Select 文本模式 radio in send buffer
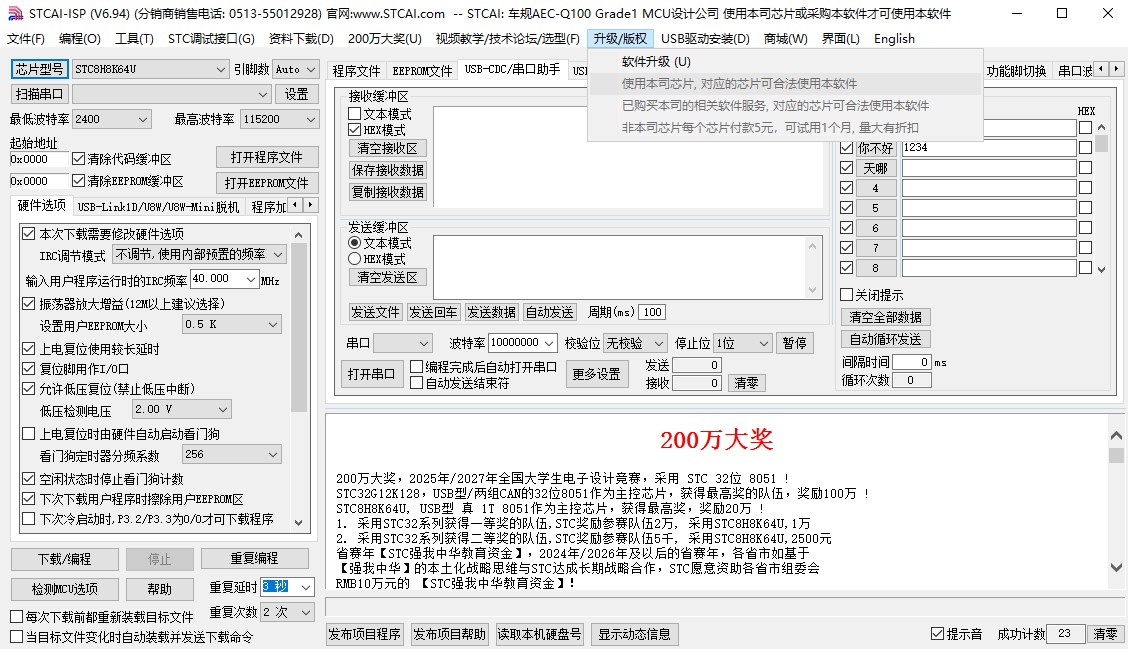The height and width of the screenshot is (649, 1128). (354, 242)
